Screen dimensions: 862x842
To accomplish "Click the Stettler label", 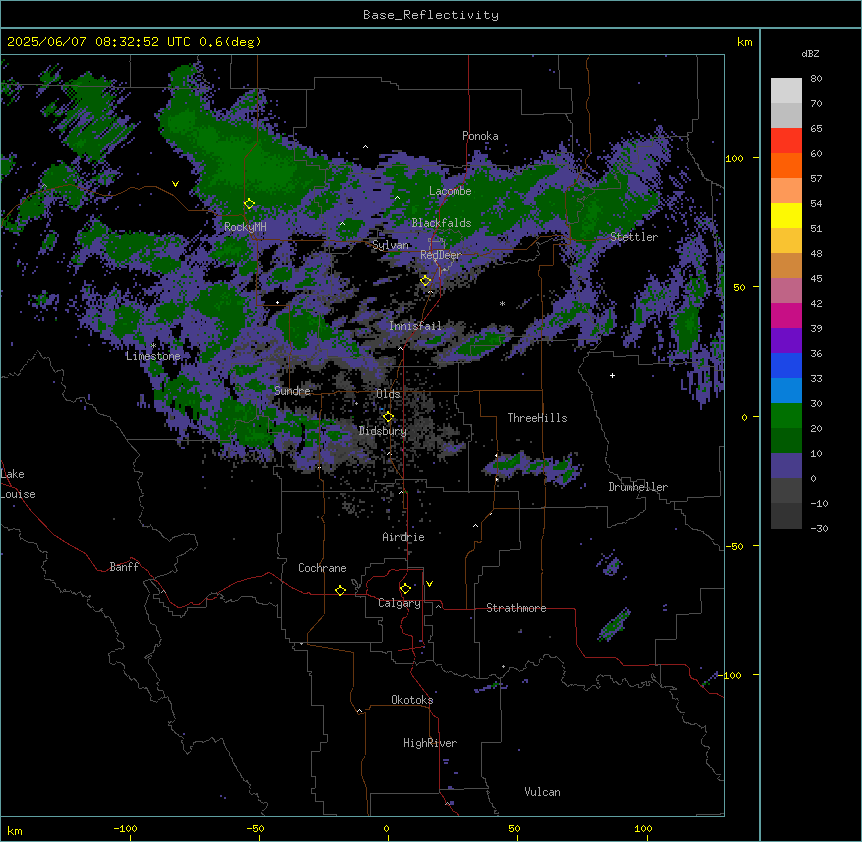I will [x=634, y=237].
